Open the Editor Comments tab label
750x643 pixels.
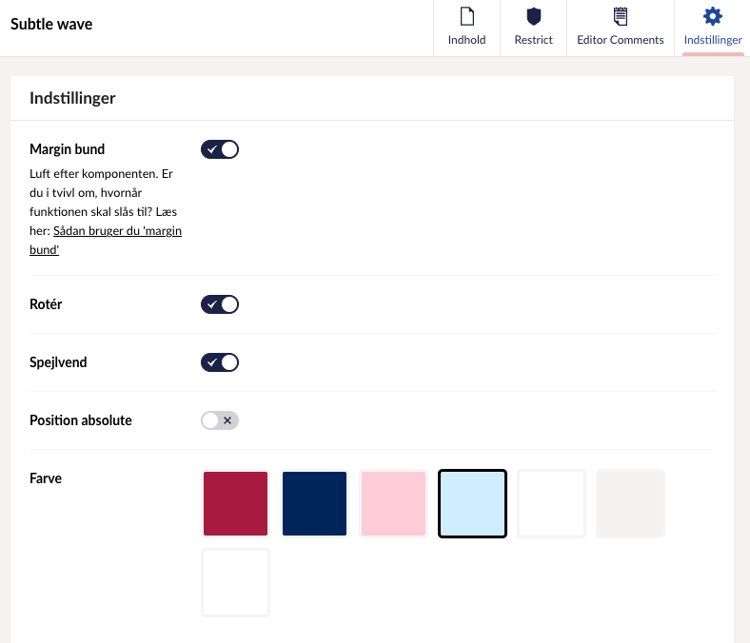coord(620,40)
